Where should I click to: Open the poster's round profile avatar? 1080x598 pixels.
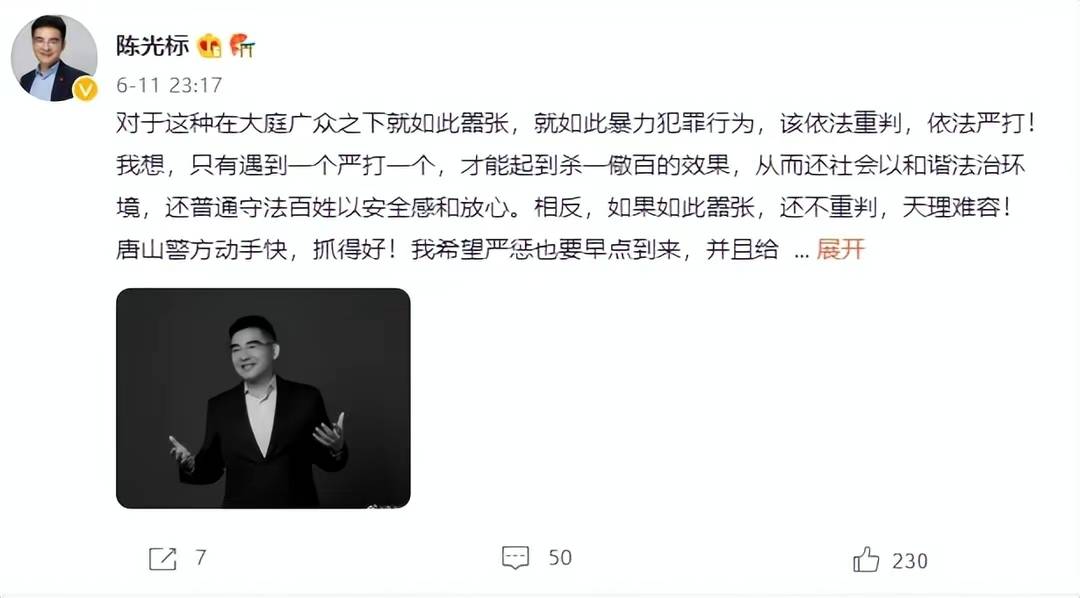(54, 58)
